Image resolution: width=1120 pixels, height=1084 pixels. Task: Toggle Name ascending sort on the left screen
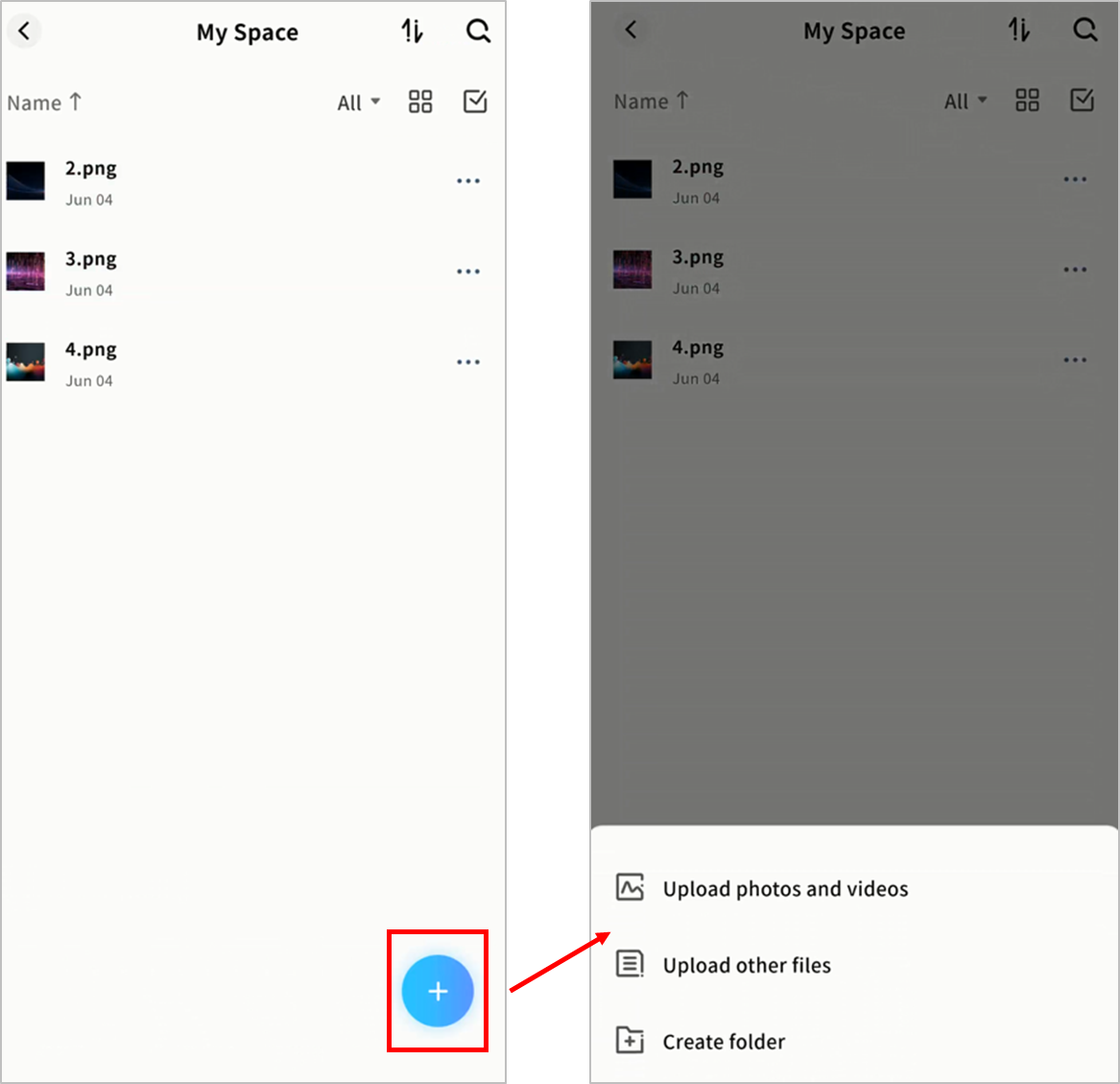[x=44, y=103]
